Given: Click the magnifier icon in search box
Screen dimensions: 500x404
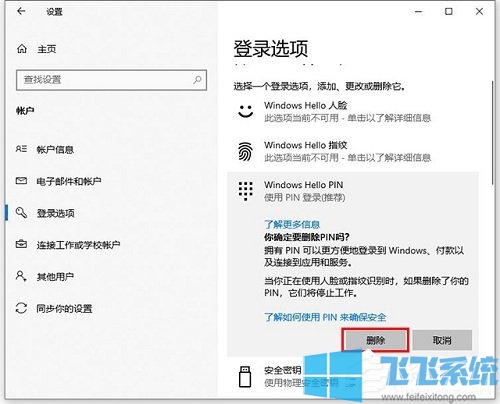Looking at the screenshot, I should (x=197, y=80).
